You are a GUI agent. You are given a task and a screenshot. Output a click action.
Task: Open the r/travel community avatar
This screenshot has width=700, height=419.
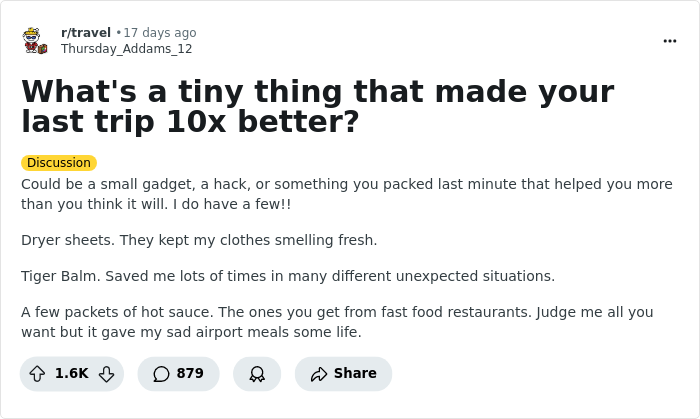36,41
